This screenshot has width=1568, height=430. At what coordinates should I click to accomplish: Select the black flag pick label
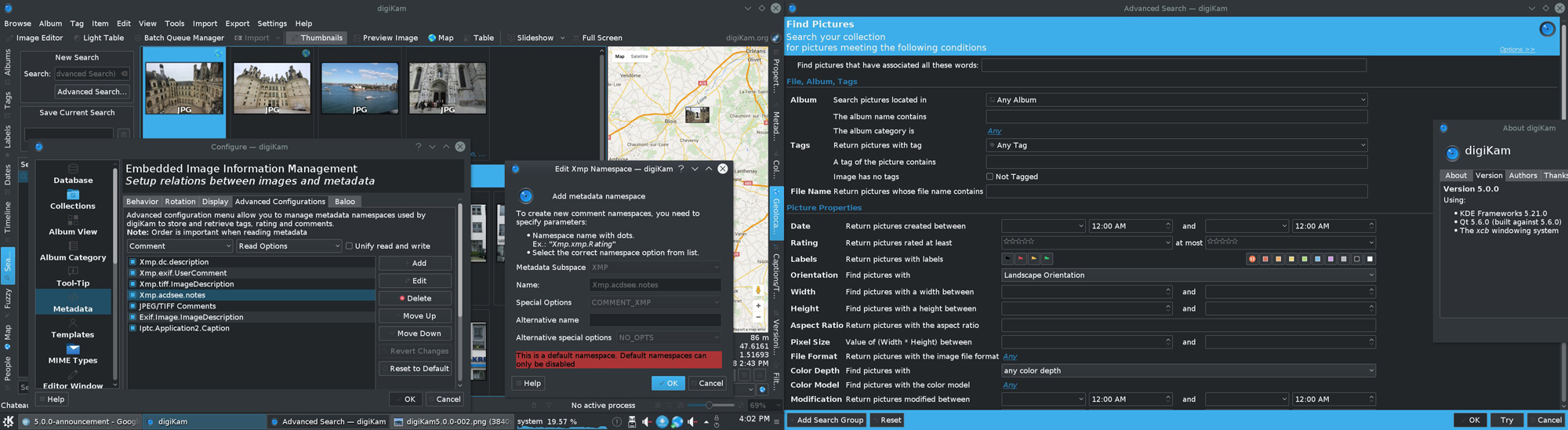tap(1007, 258)
